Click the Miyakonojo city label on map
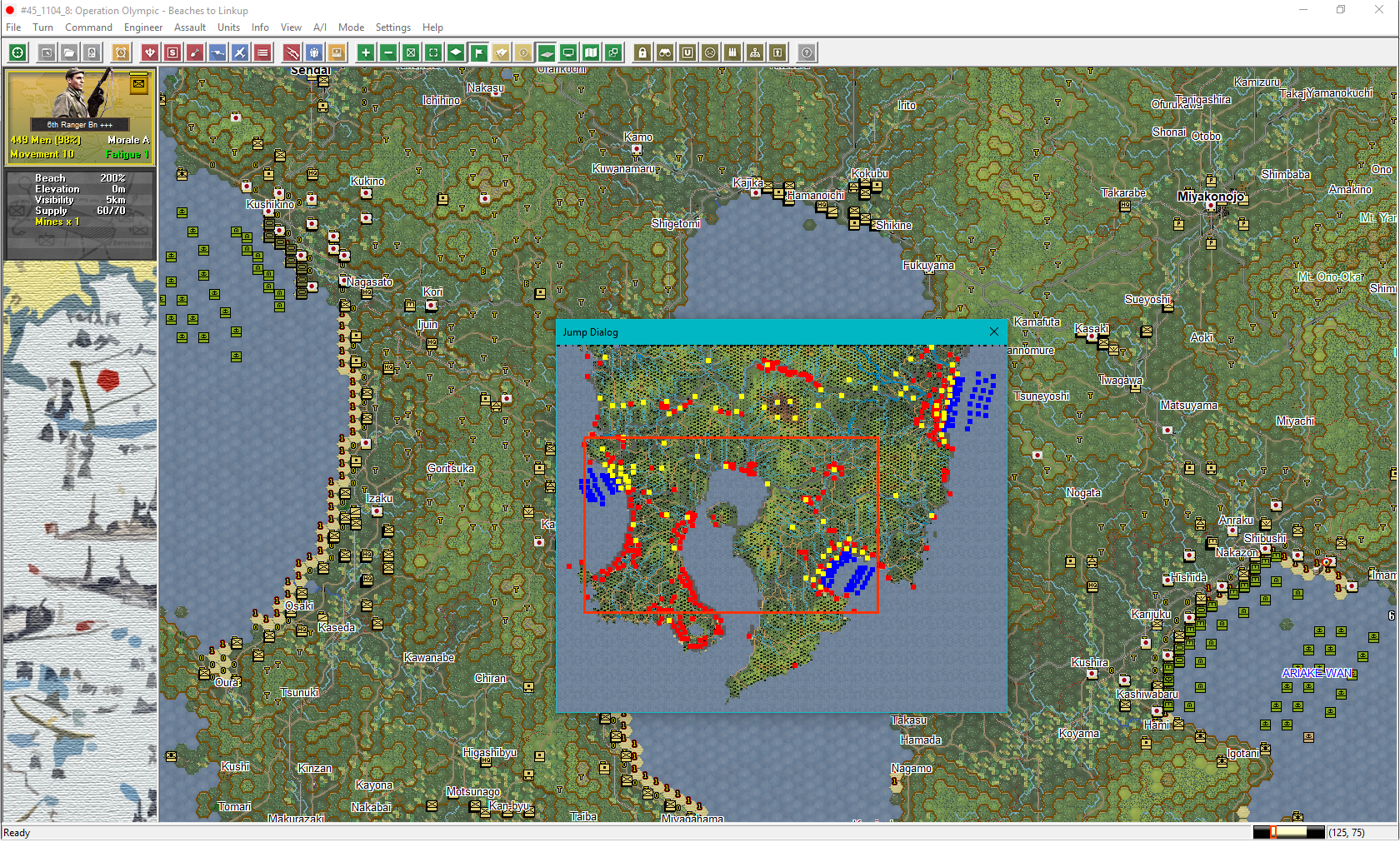 tap(1211, 197)
